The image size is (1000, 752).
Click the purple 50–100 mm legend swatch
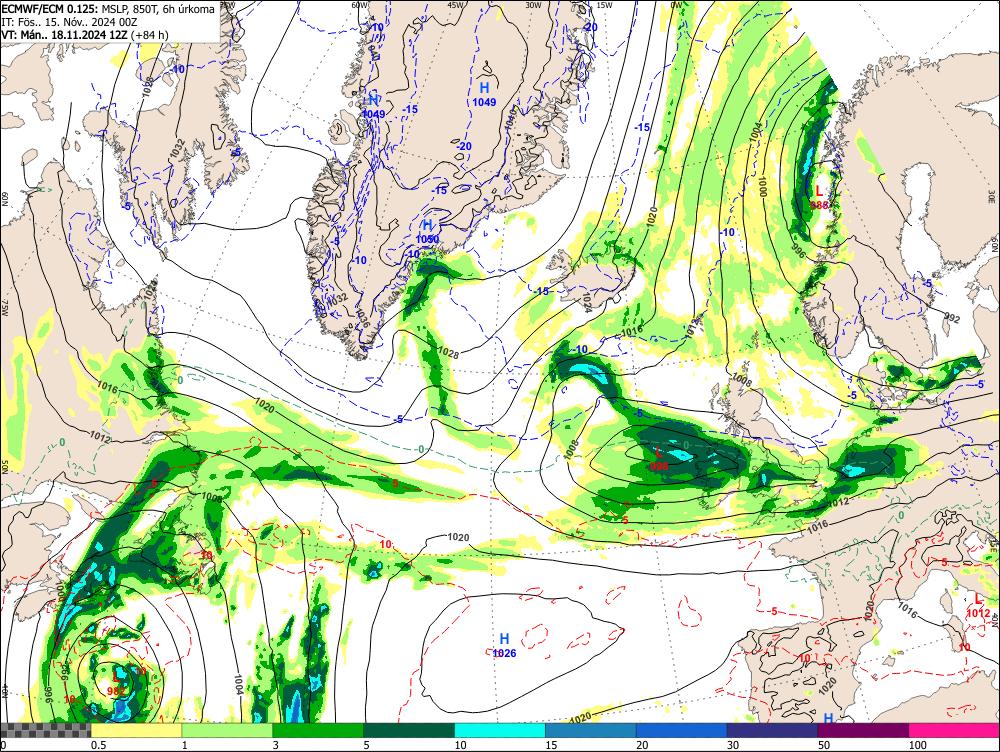pyautogui.click(x=864, y=730)
